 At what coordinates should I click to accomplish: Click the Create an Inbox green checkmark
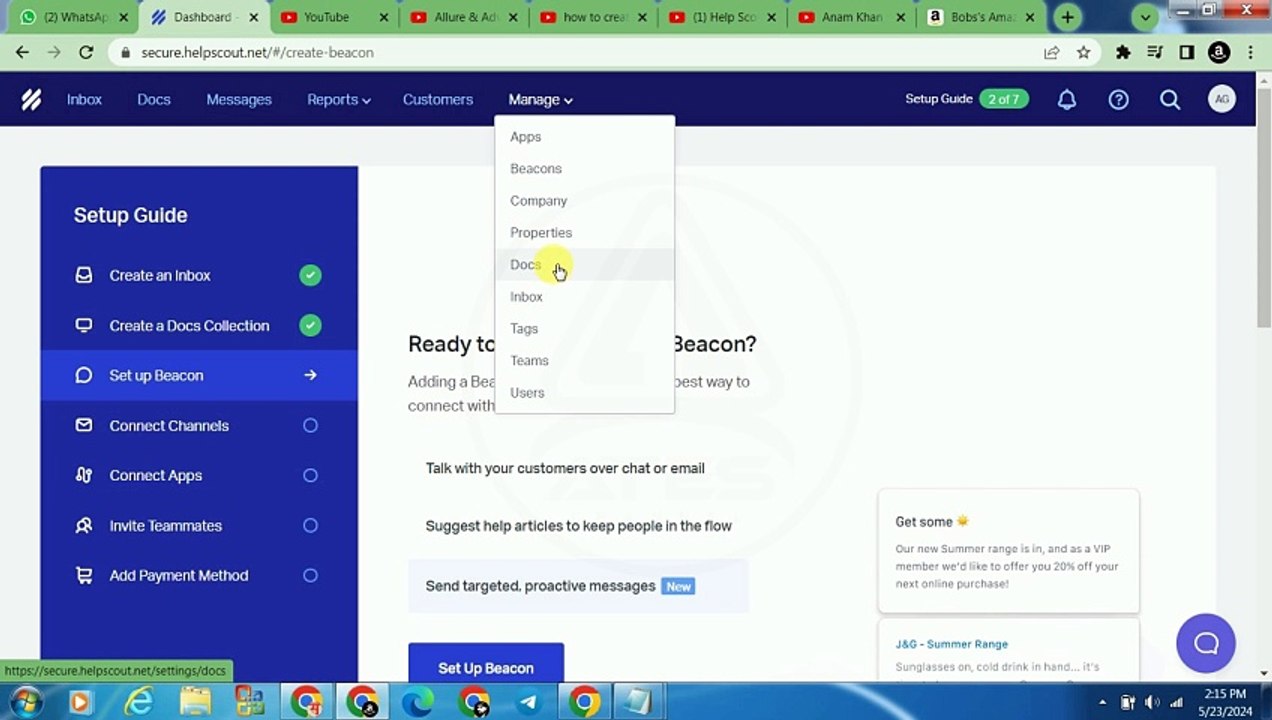(x=310, y=275)
